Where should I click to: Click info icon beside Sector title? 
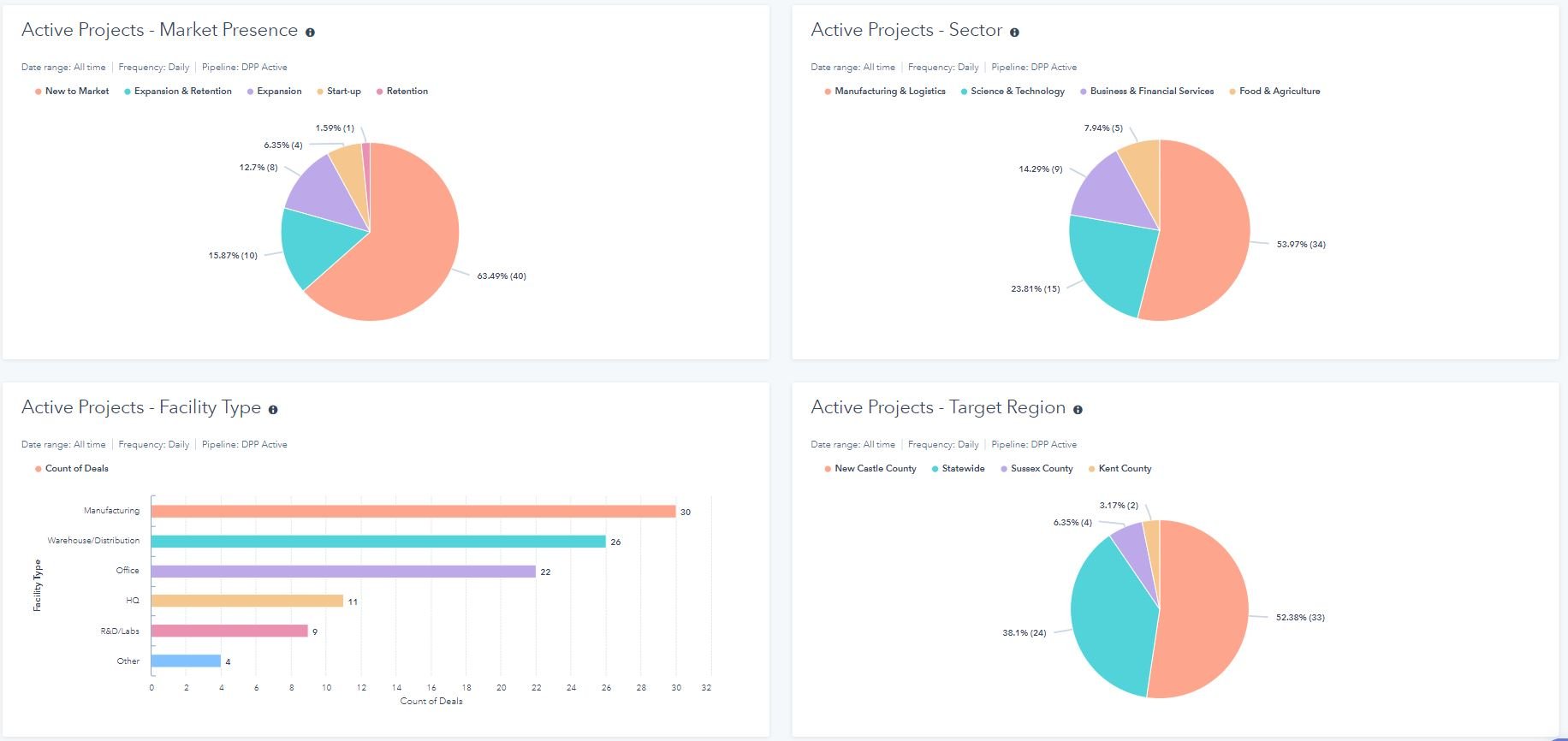pos(1014,33)
